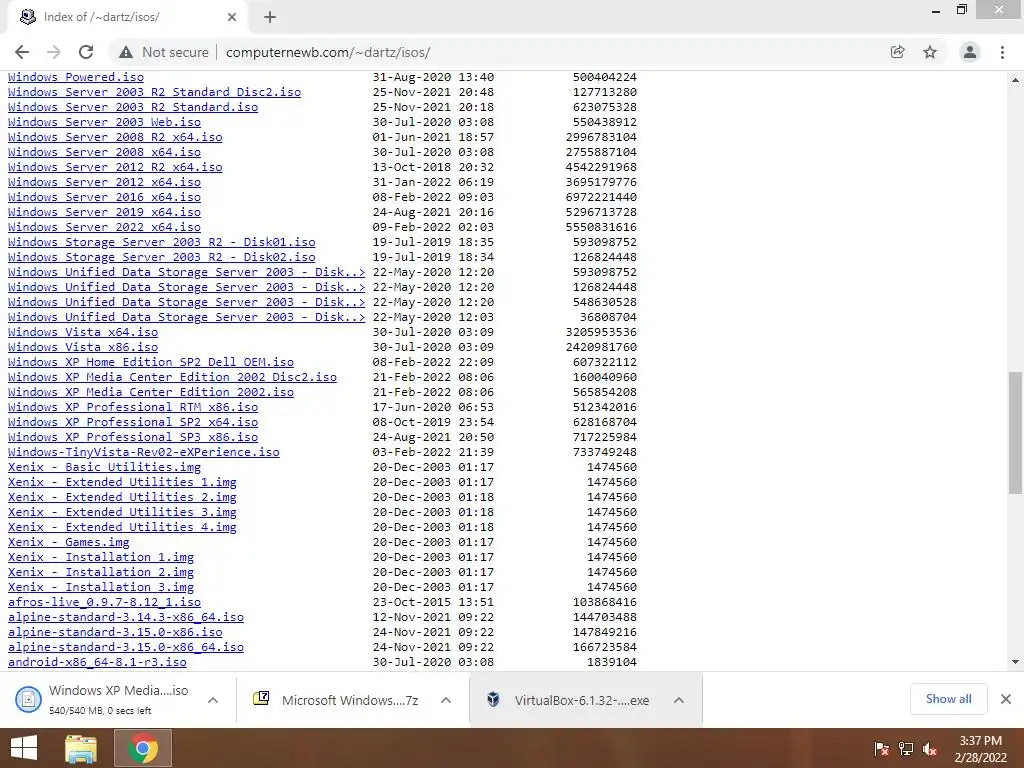The image size is (1024, 768).
Task: Click the forward navigation arrow
Action: click(x=54, y=52)
